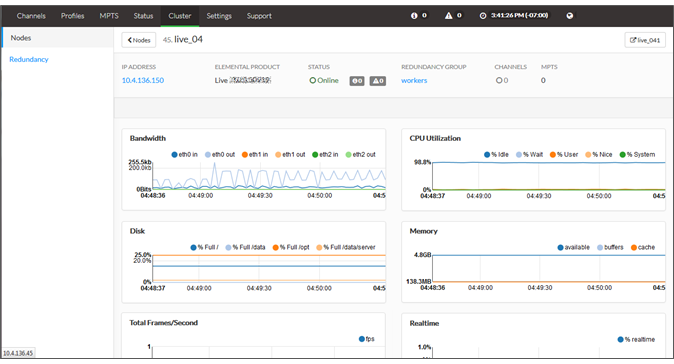
Task: Switch to the Channels tab
Action: [x=31, y=16]
